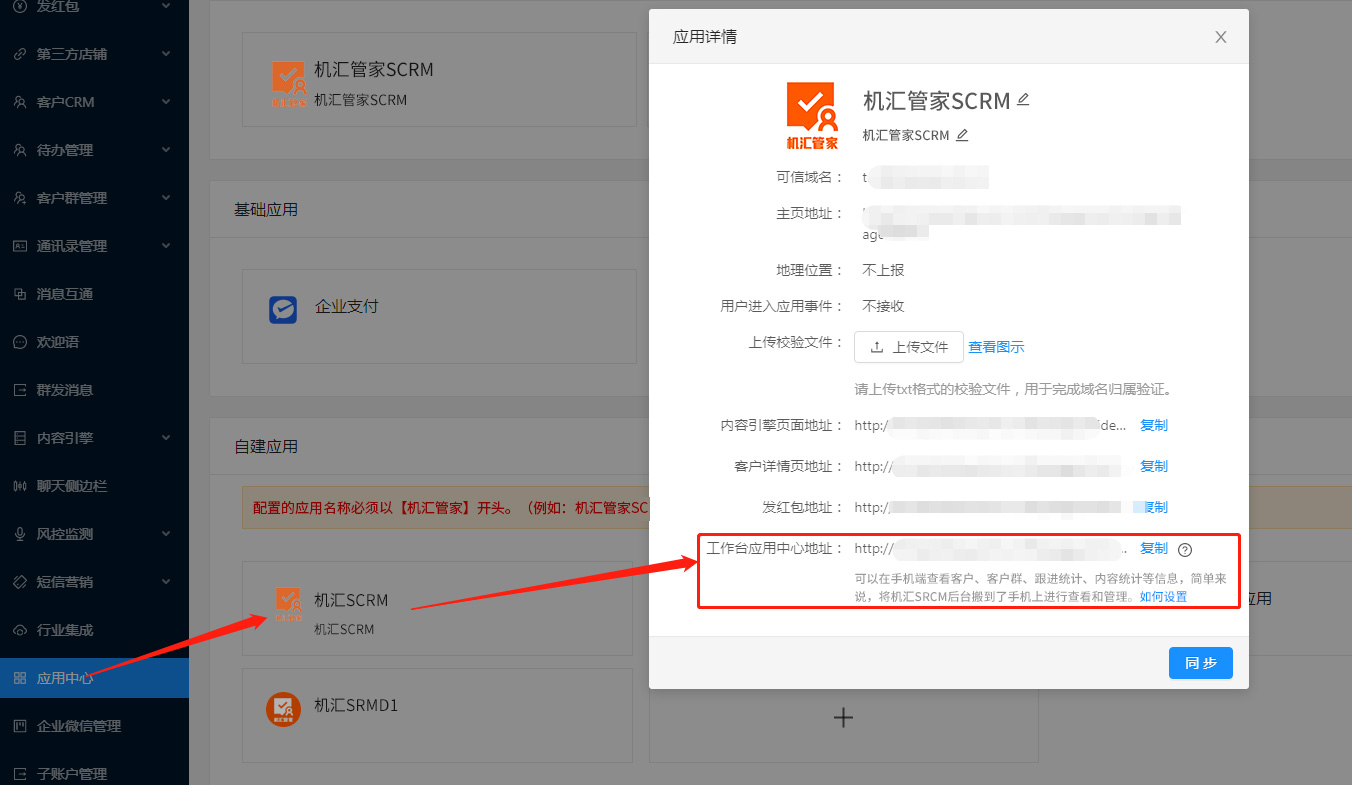Click the 机汇SCRM app icon
This screenshot has height=785, width=1352.
tap(289, 604)
